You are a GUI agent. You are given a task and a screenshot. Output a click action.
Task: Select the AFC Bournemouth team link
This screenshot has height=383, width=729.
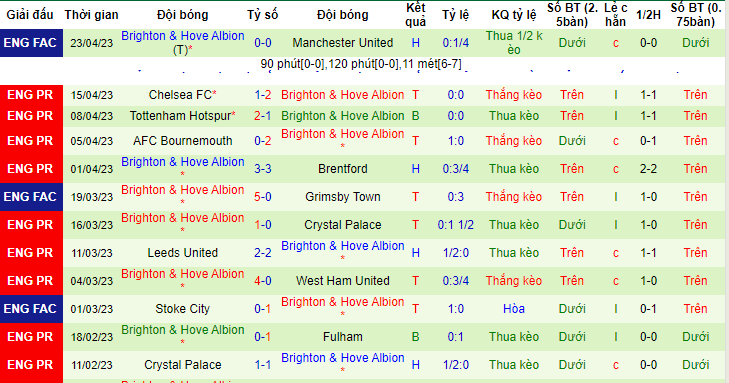click(183, 141)
